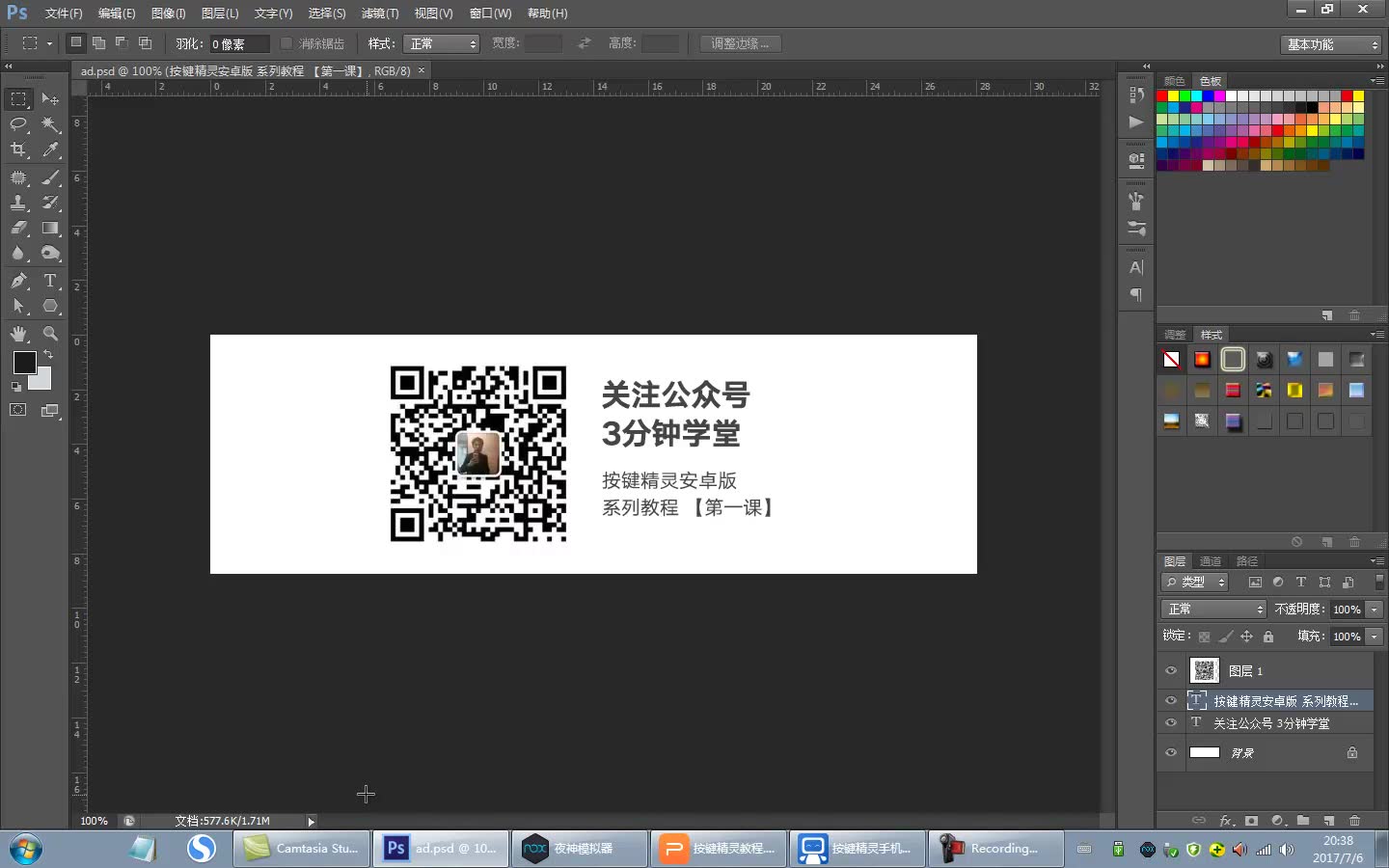
Task: Select the Eraser tool
Action: 18,228
